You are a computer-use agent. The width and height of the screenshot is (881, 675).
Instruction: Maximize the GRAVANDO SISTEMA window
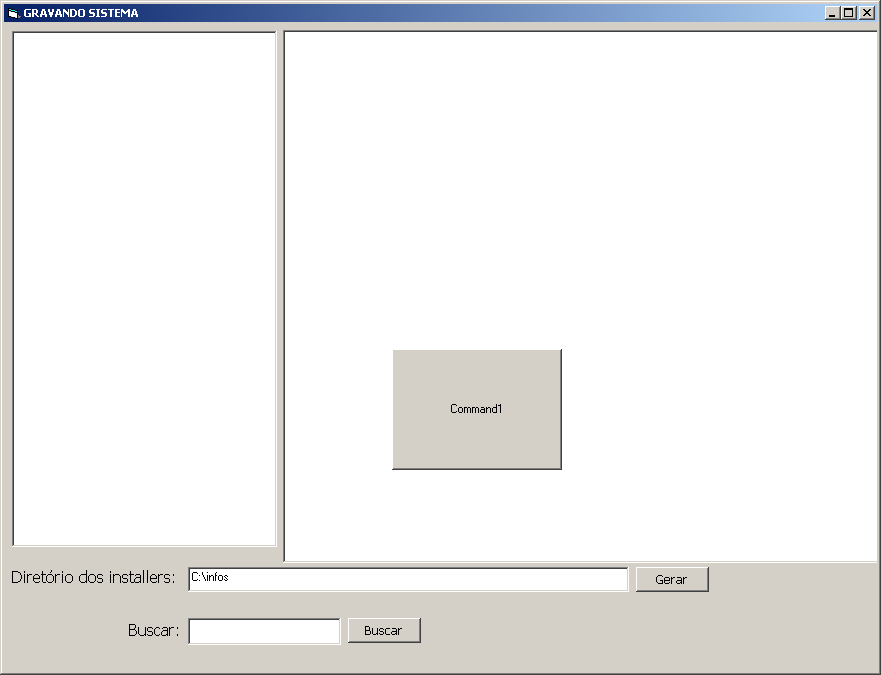pyautogui.click(x=849, y=13)
